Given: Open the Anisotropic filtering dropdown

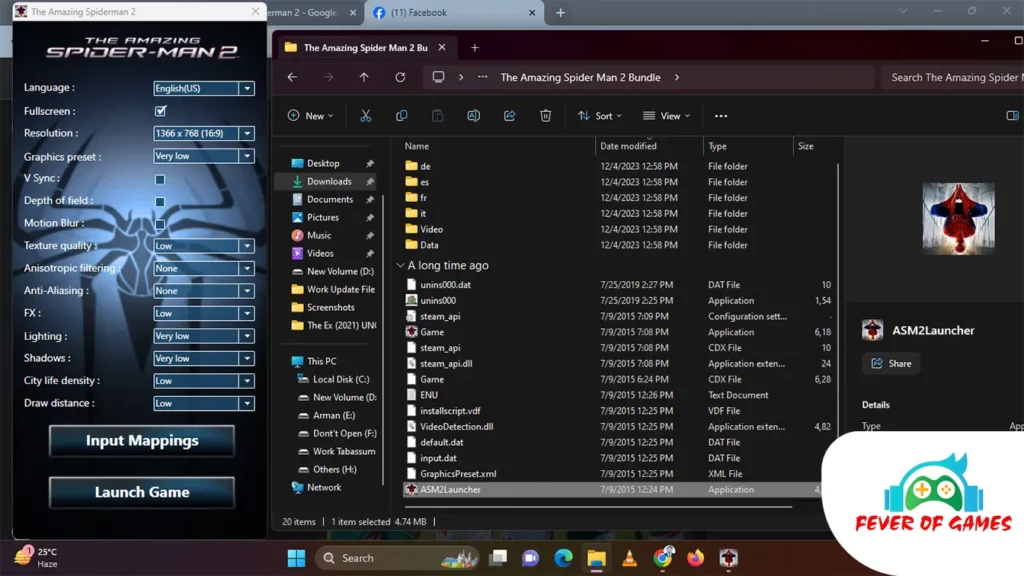Looking at the screenshot, I should coord(204,268).
